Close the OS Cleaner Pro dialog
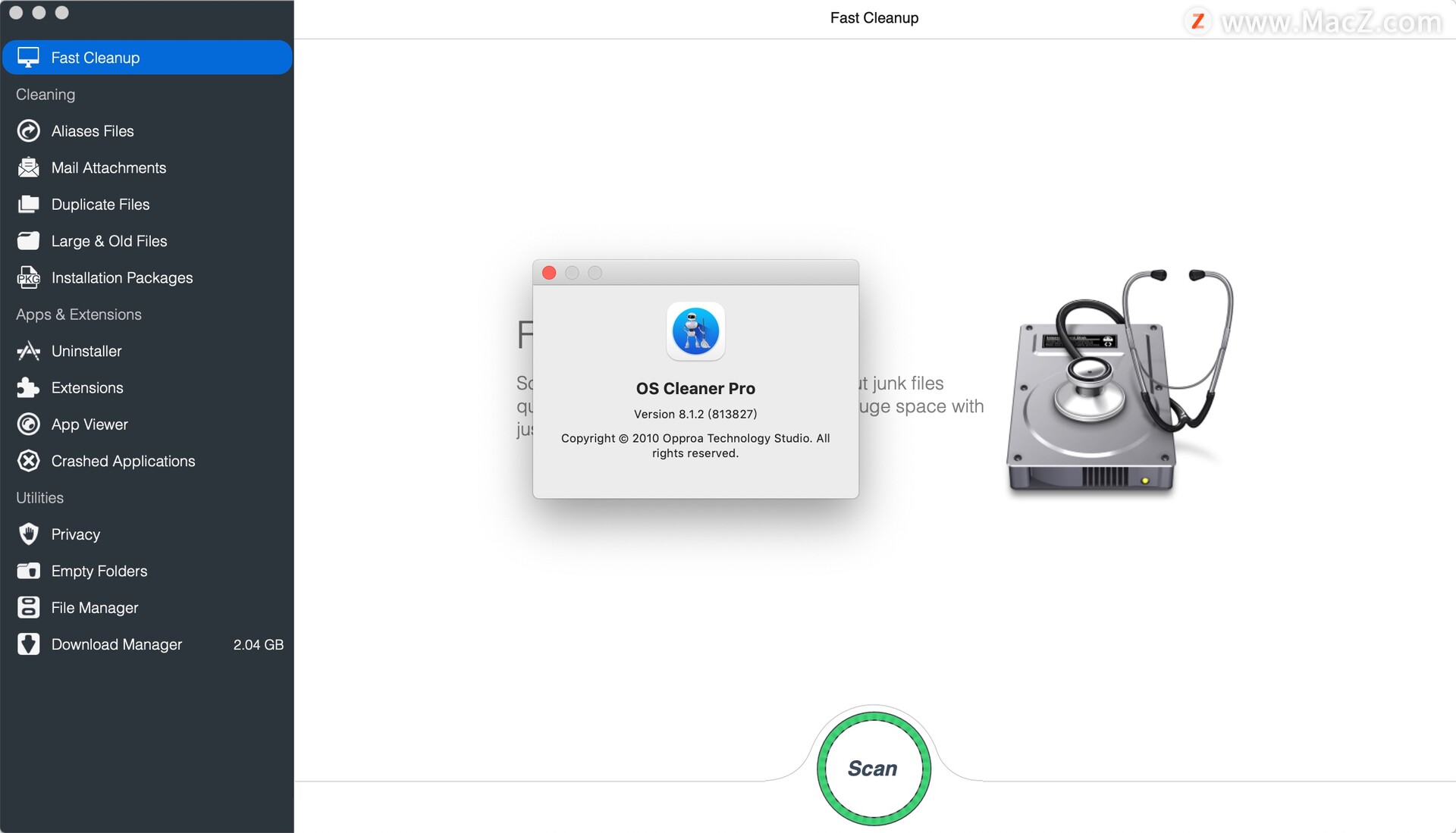 548,272
